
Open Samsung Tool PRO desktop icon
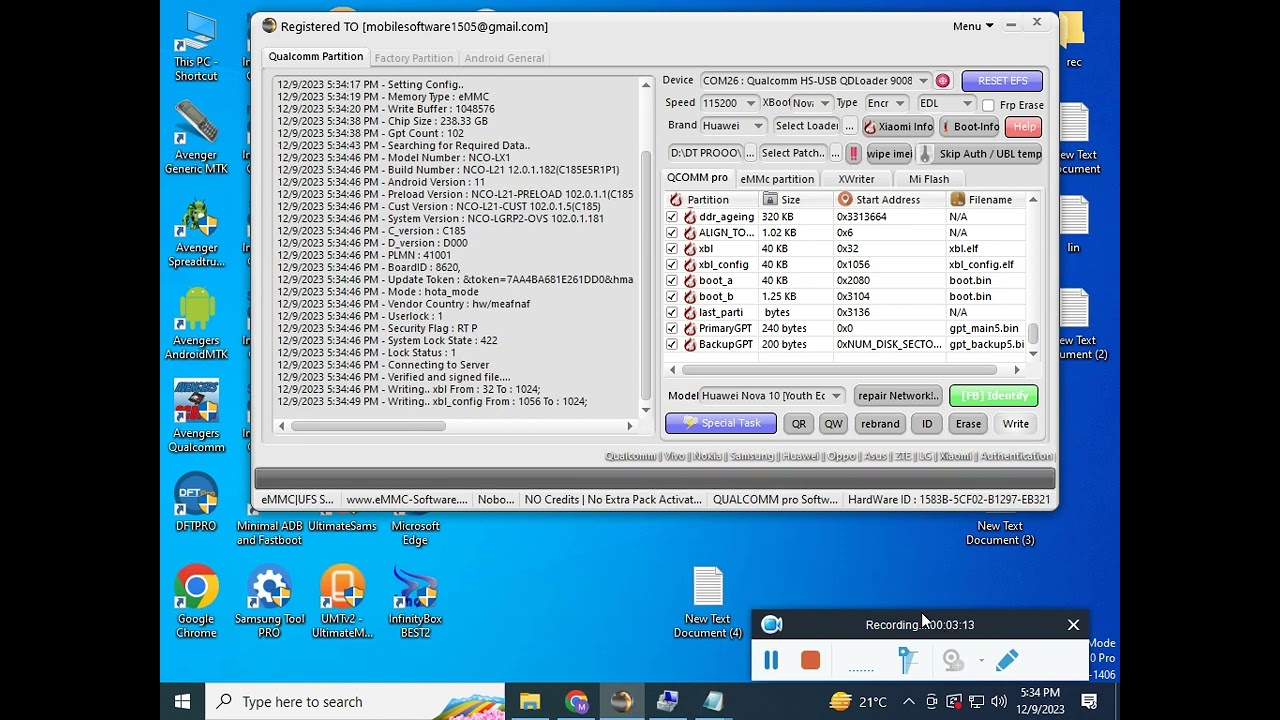(x=269, y=602)
